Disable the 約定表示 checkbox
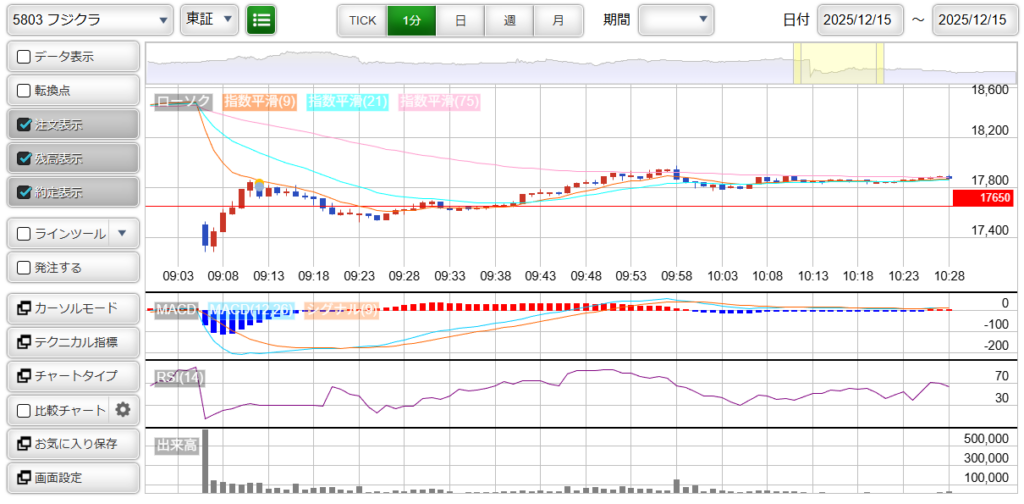Viewport: 1024px width, 504px height. 25,192
